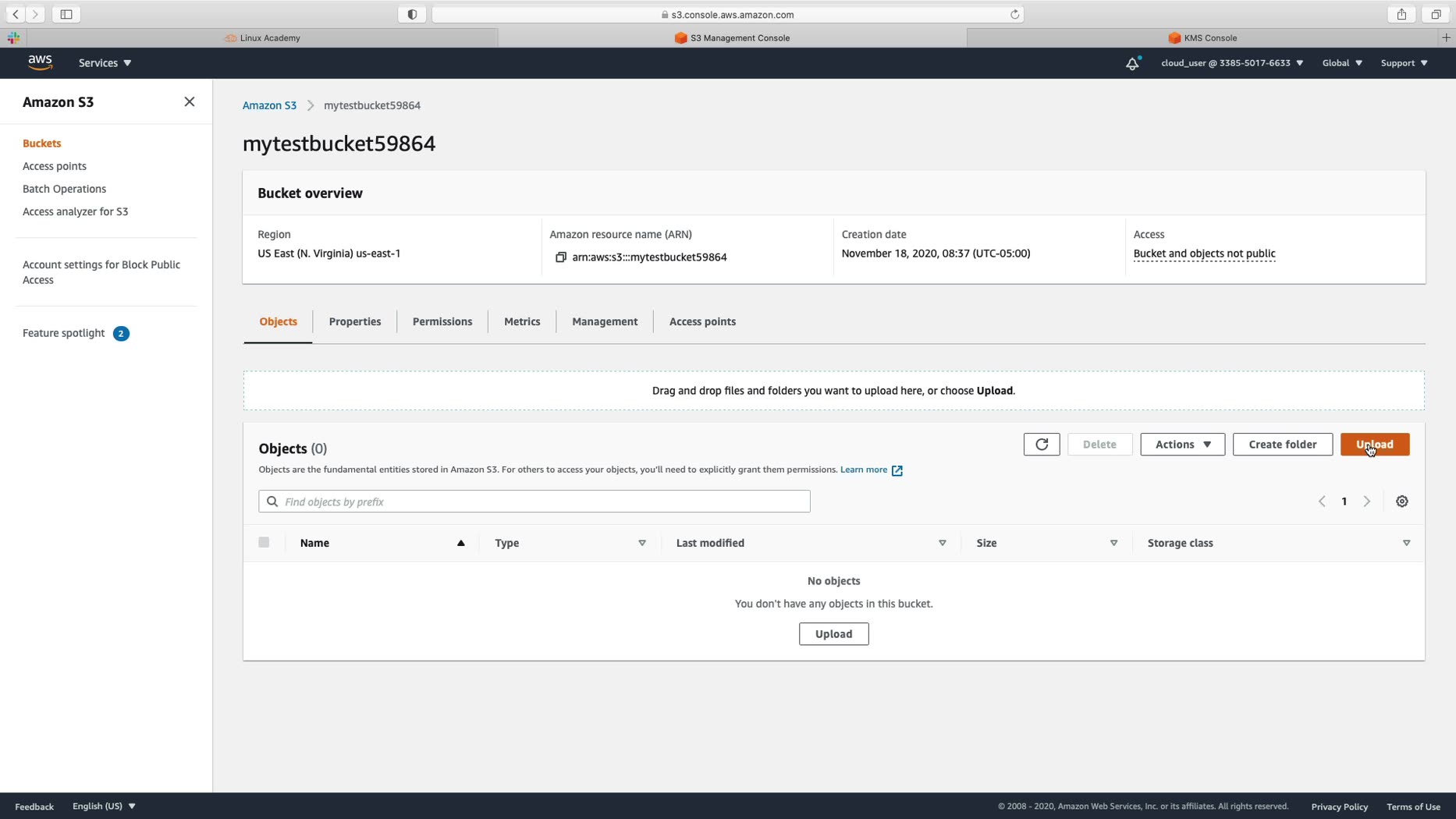
Task: Toggle the browser sidebar button
Action: (66, 14)
